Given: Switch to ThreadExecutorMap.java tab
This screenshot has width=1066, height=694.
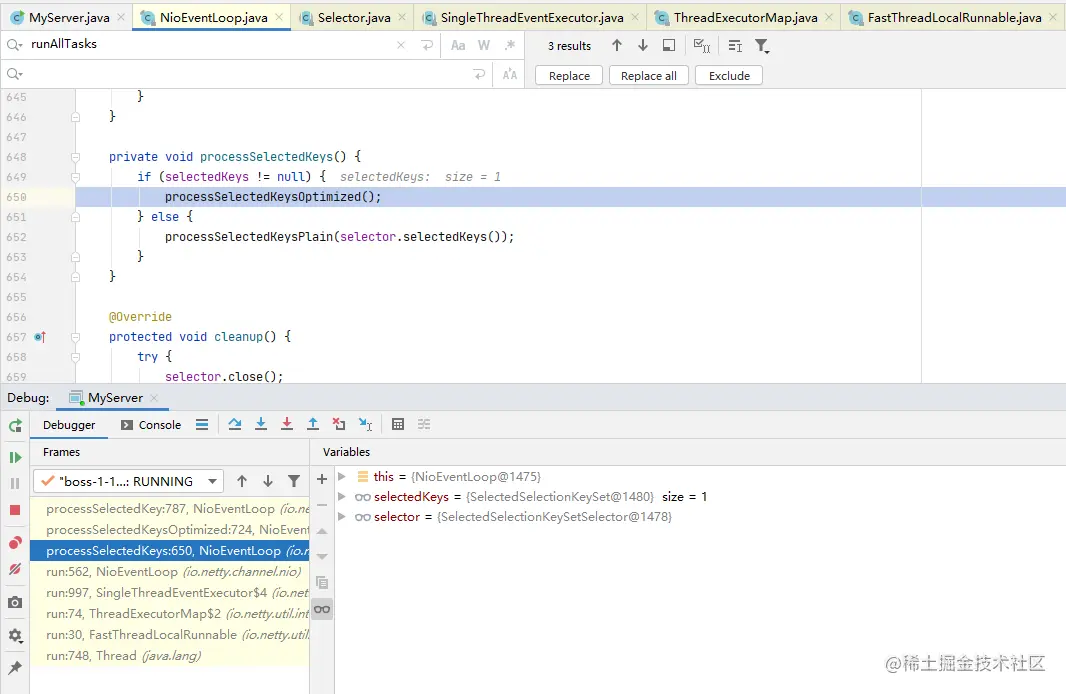Looking at the screenshot, I should coord(745,18).
